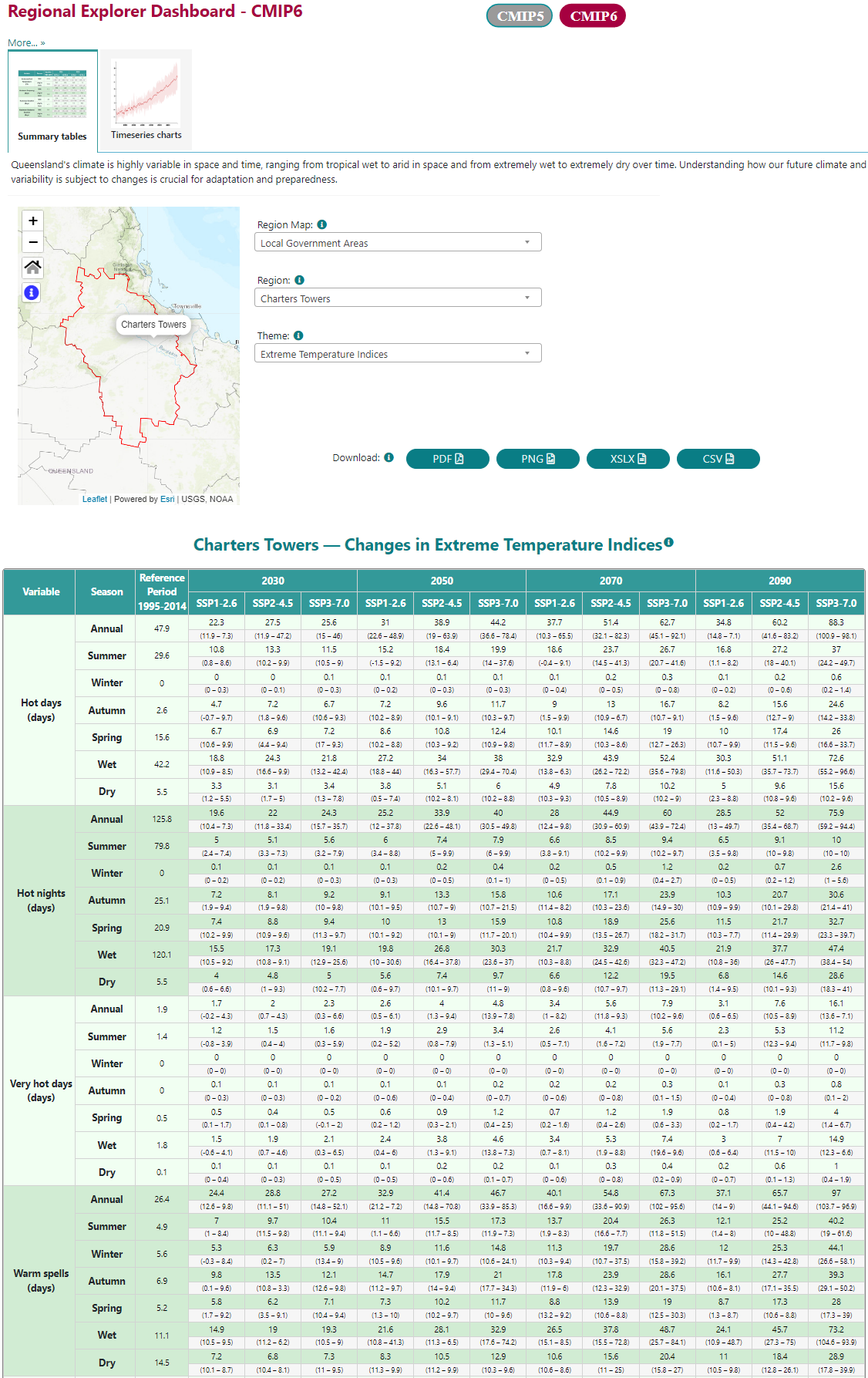
Task: Click the Hot nights Annual reference value 125.8
Action: point(162,819)
